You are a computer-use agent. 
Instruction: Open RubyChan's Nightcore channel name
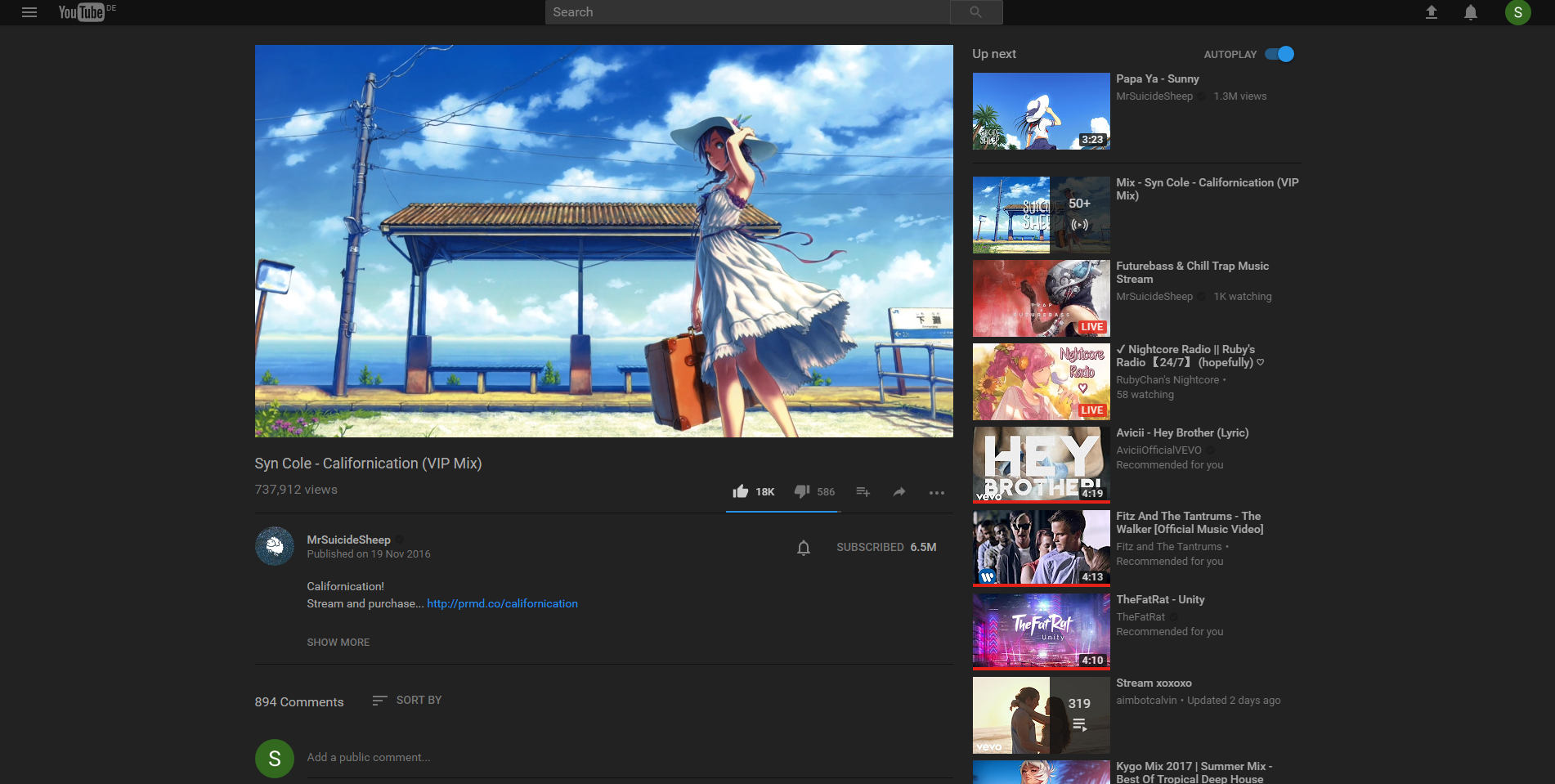pos(1167,380)
